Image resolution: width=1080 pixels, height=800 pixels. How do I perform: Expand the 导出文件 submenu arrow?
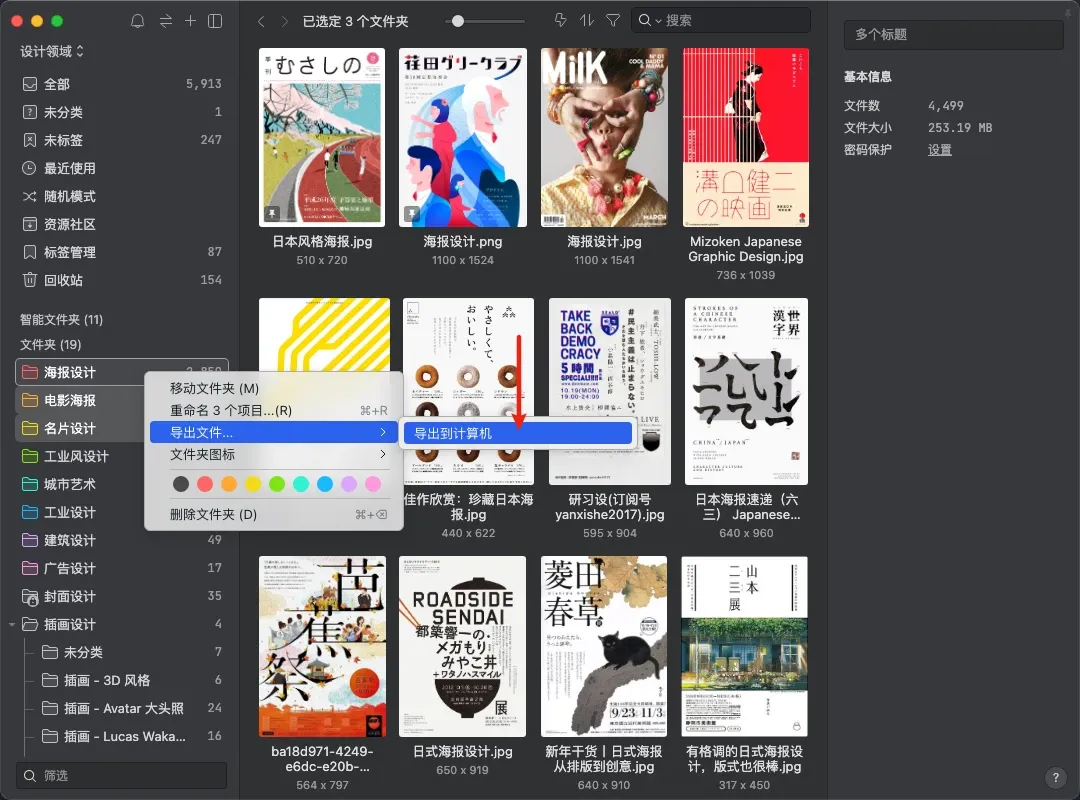click(x=383, y=432)
